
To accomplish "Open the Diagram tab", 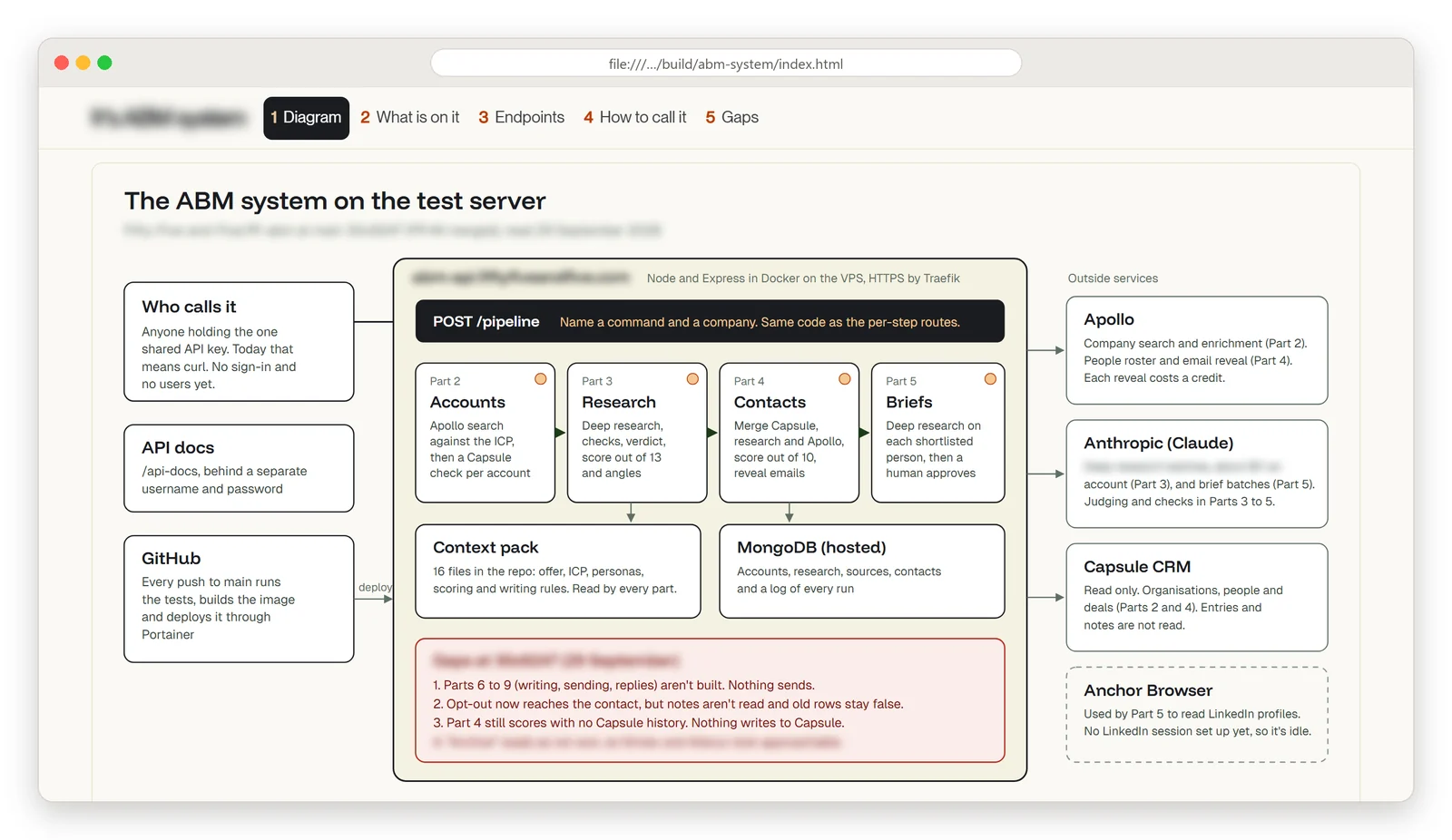I will tap(306, 118).
